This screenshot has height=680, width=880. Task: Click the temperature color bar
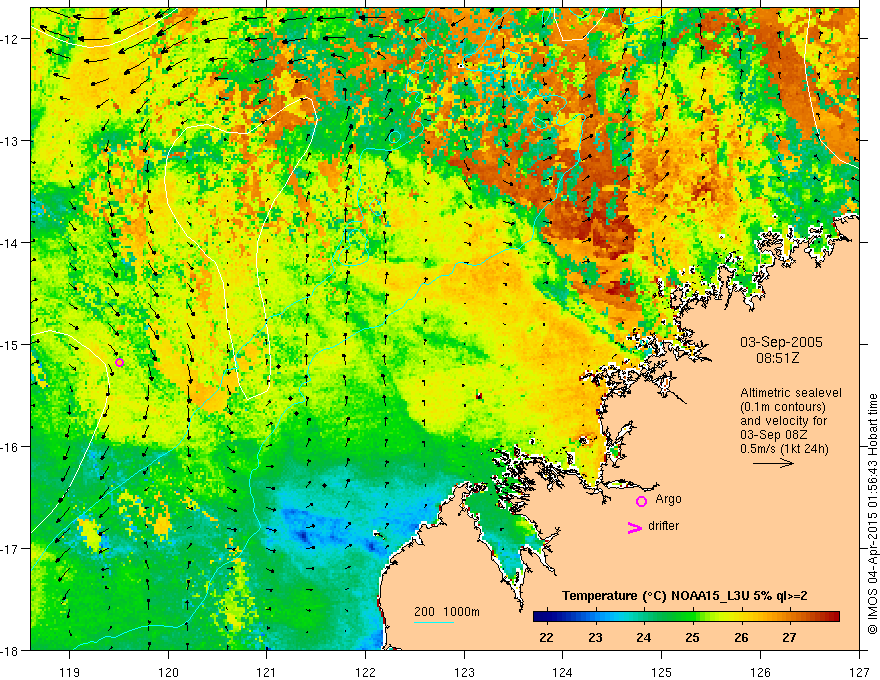coord(686,617)
